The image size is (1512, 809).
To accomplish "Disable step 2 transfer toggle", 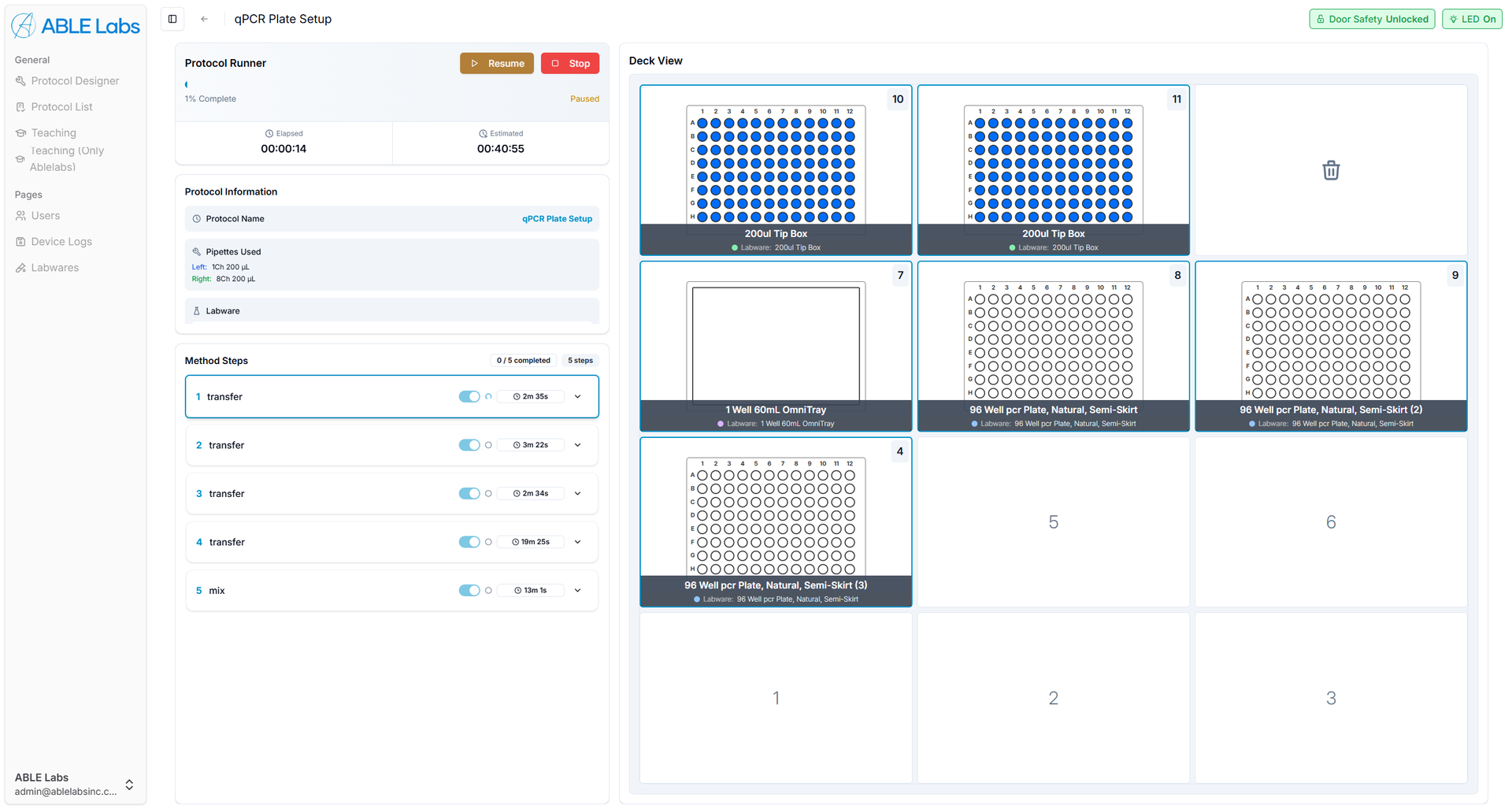I will click(469, 445).
